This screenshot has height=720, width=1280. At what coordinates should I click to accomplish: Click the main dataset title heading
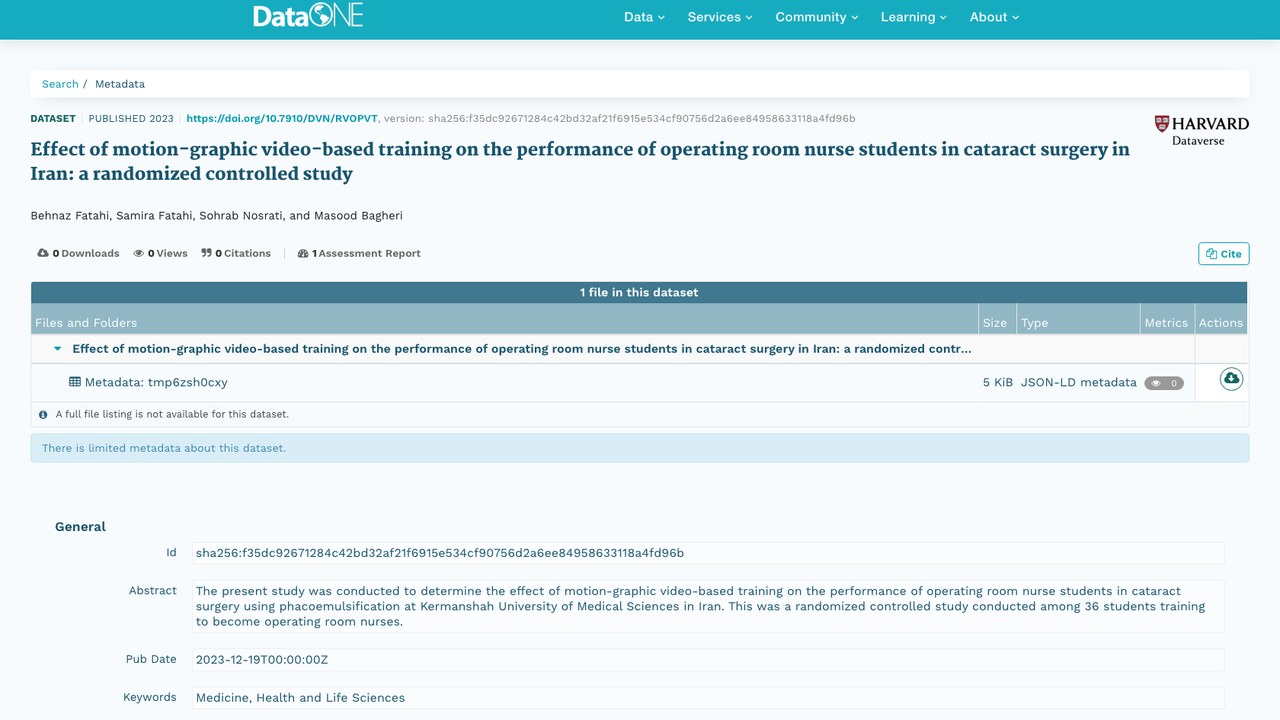point(580,161)
